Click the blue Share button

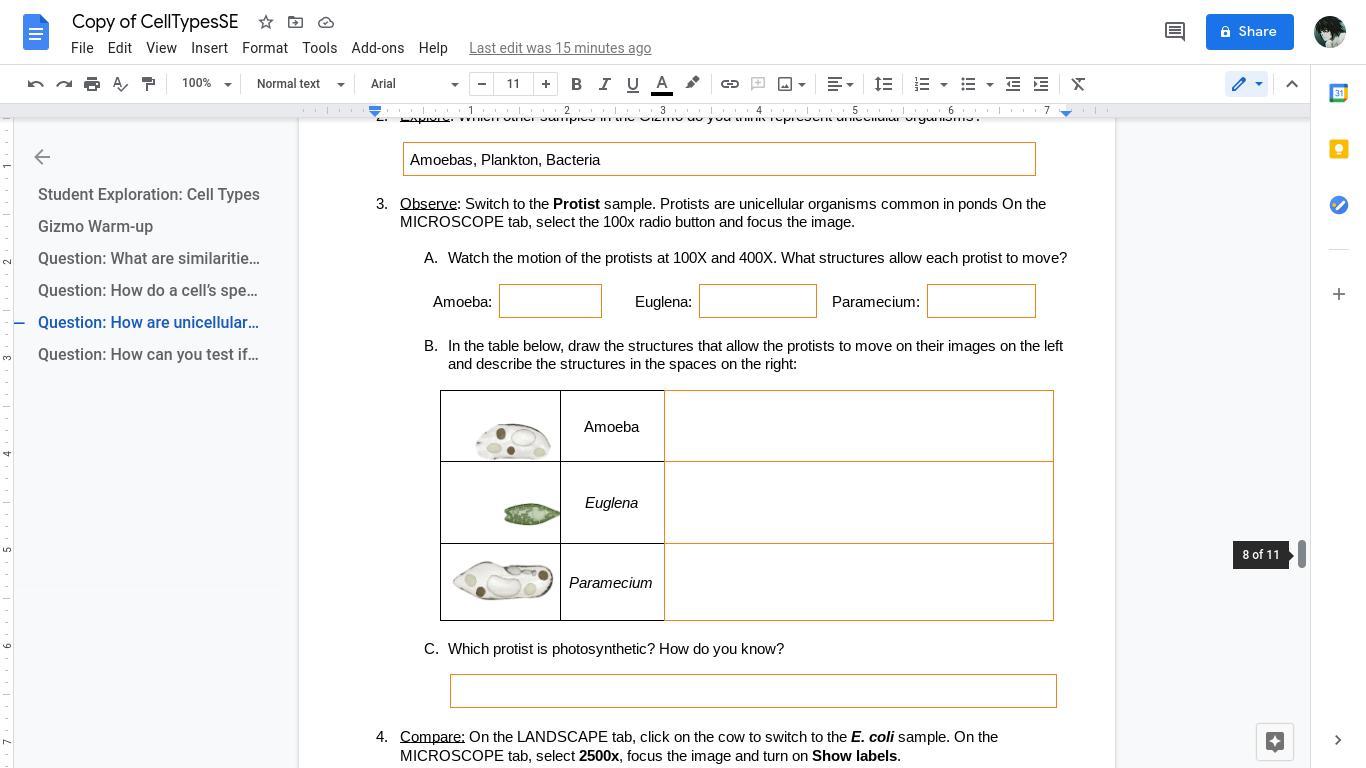pos(1249,32)
